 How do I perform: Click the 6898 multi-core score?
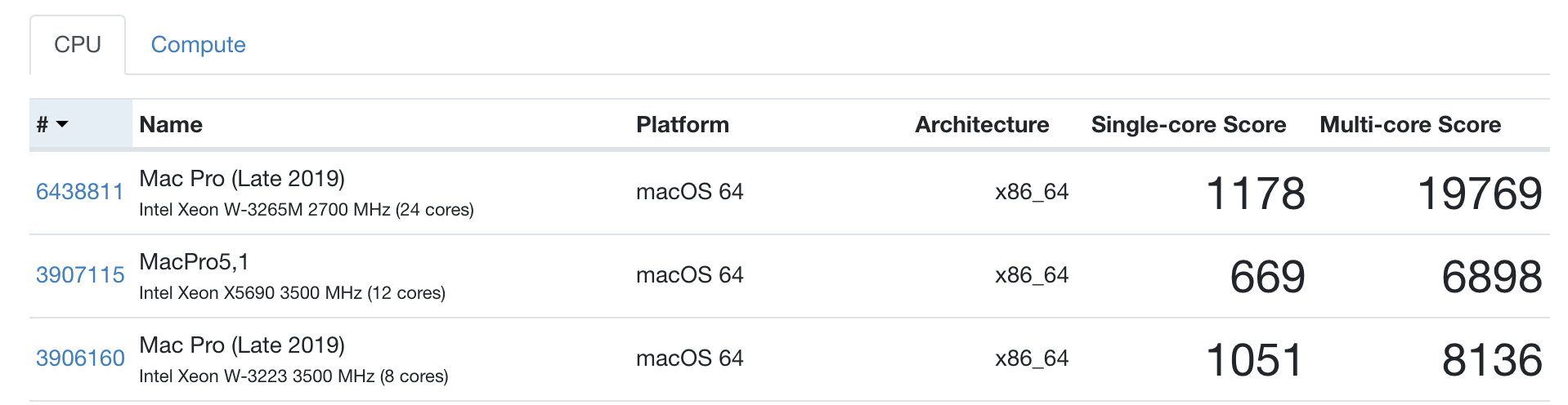point(1491,277)
